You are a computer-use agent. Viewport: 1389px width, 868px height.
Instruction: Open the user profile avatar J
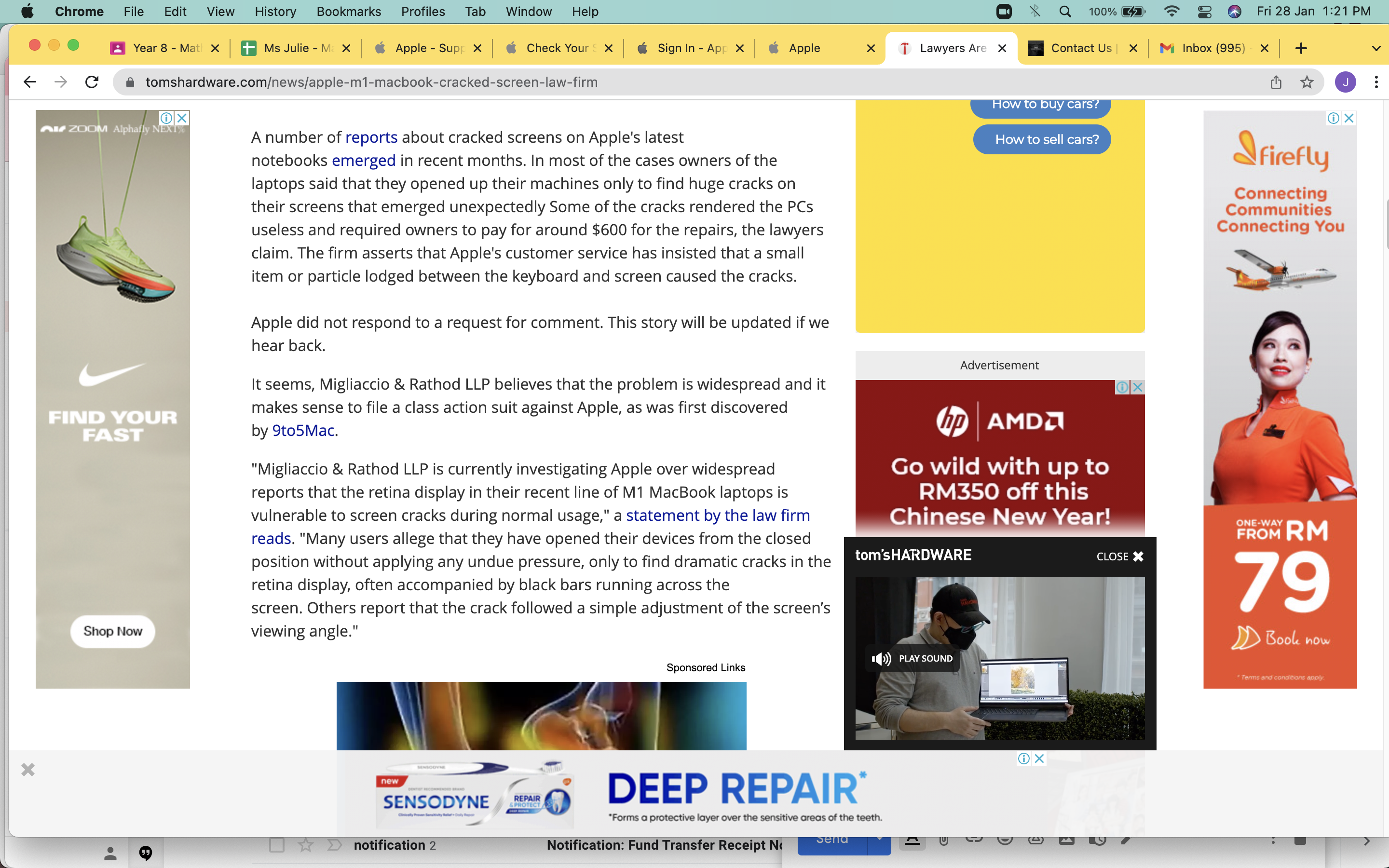point(1345,82)
